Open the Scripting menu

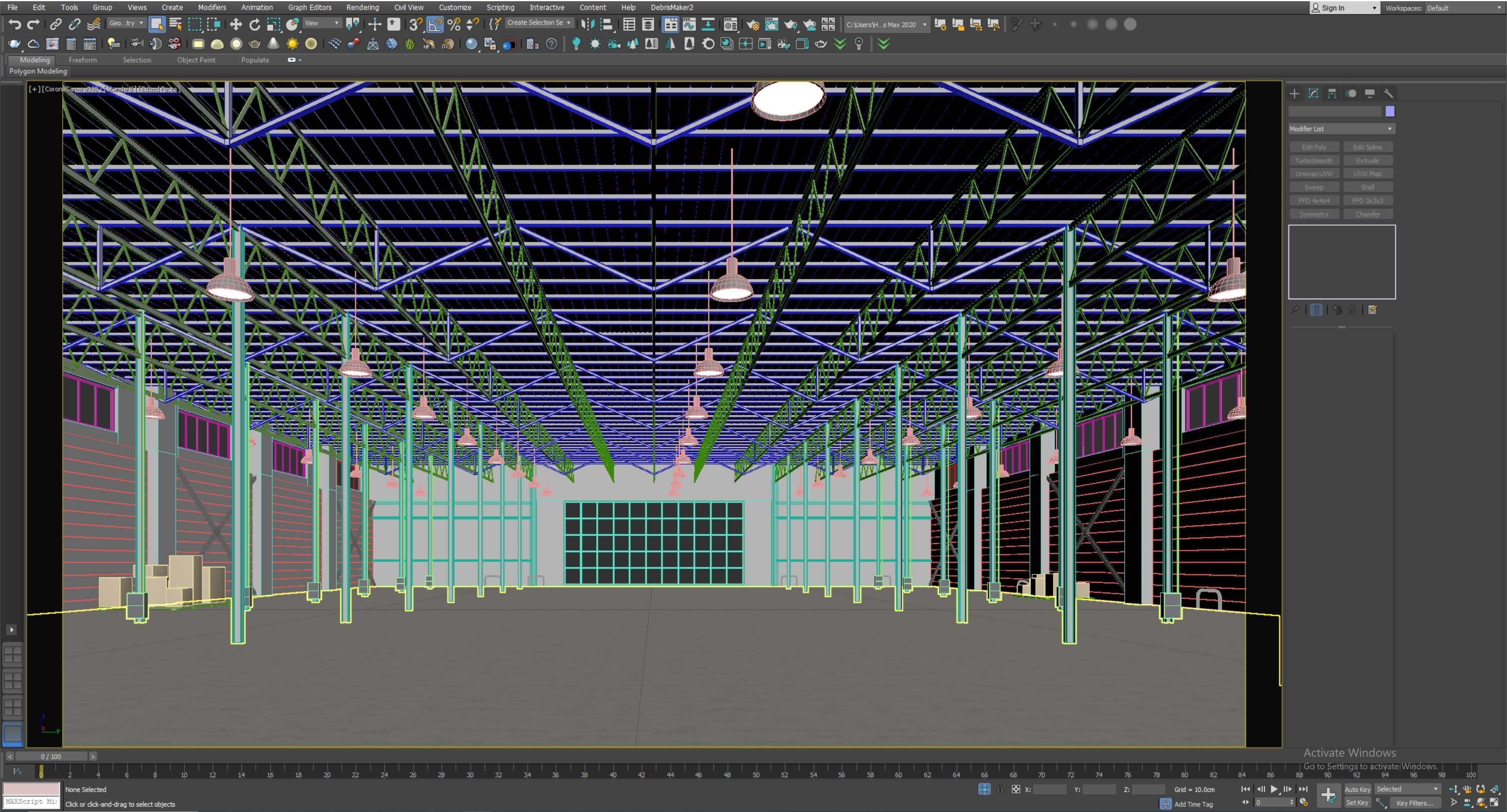pyautogui.click(x=500, y=7)
